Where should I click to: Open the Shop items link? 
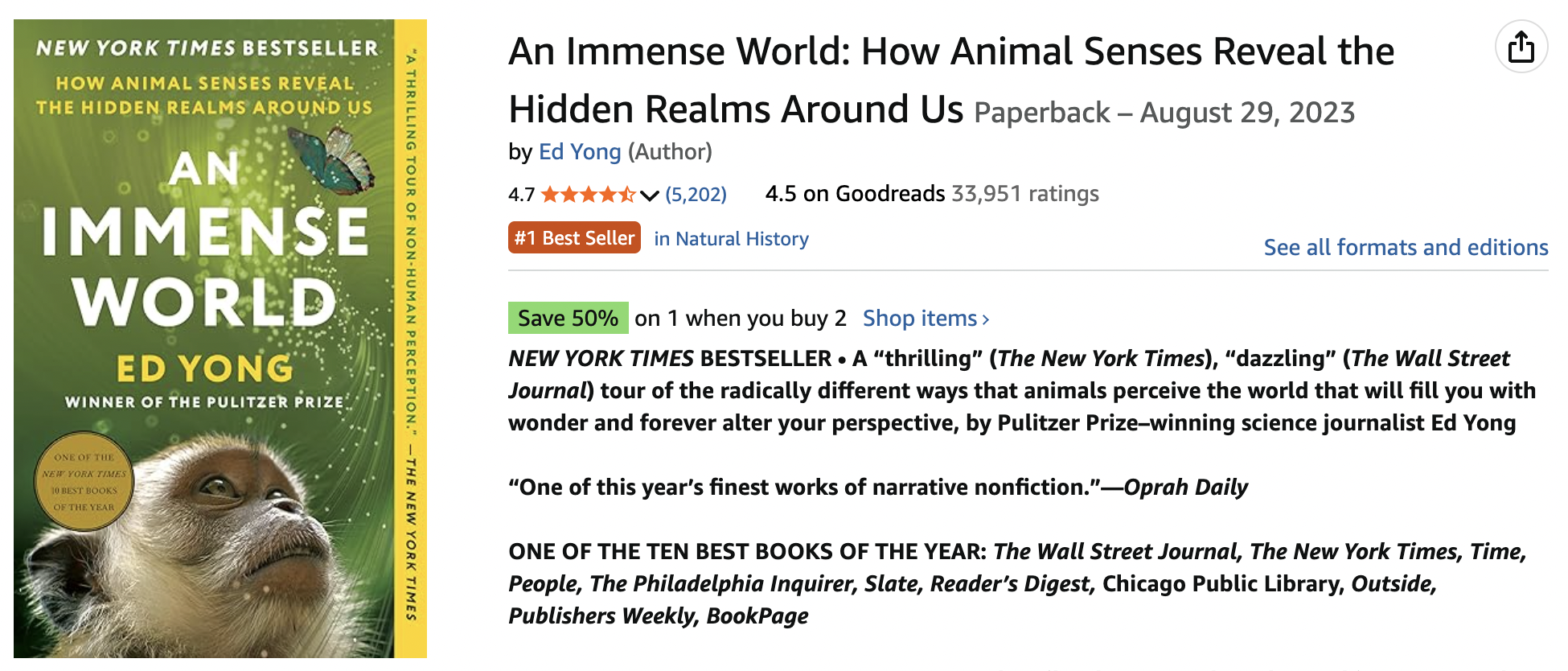(x=919, y=319)
